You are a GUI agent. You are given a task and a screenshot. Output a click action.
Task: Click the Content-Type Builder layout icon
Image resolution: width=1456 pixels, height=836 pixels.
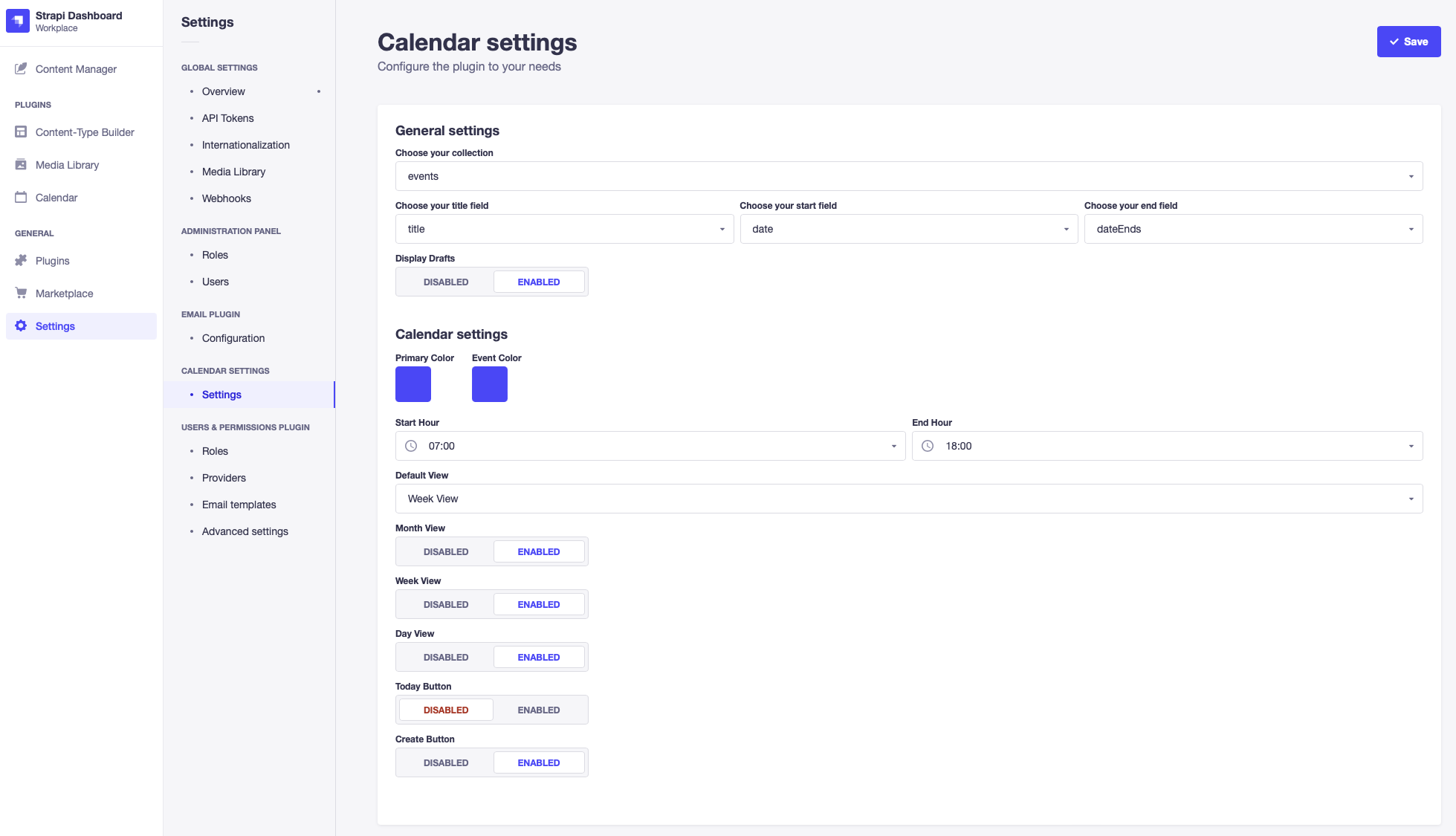[21, 132]
